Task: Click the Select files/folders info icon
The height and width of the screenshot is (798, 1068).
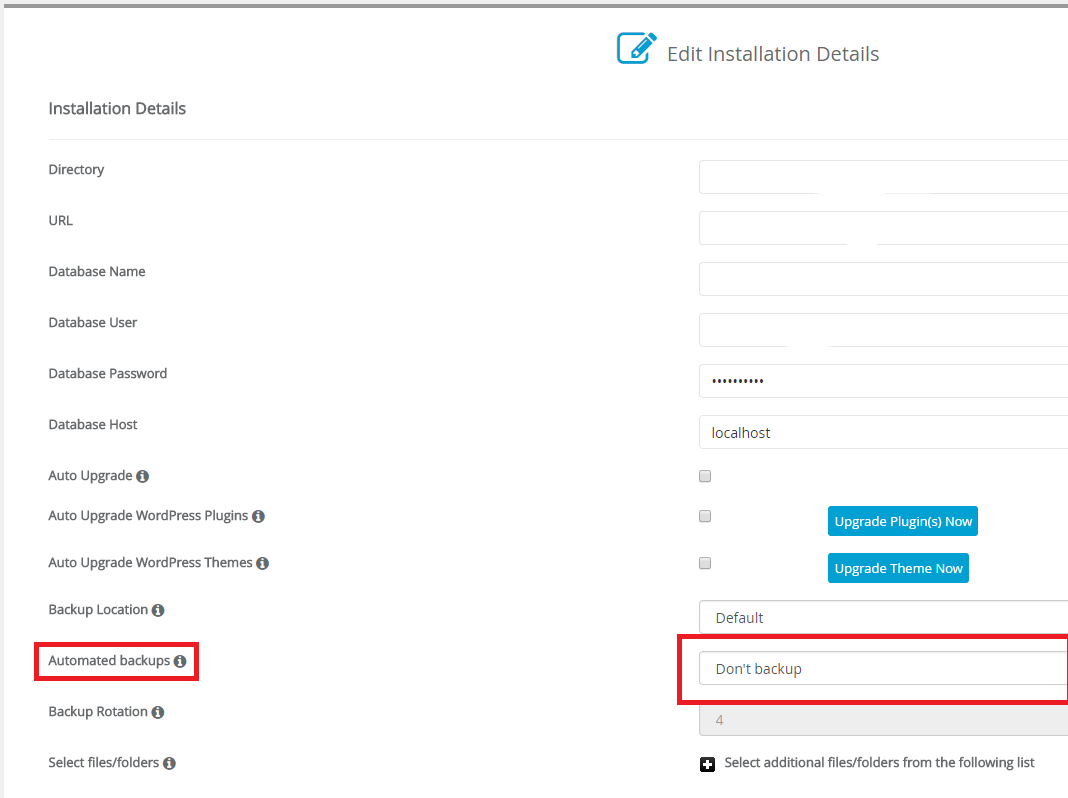Action: (170, 762)
